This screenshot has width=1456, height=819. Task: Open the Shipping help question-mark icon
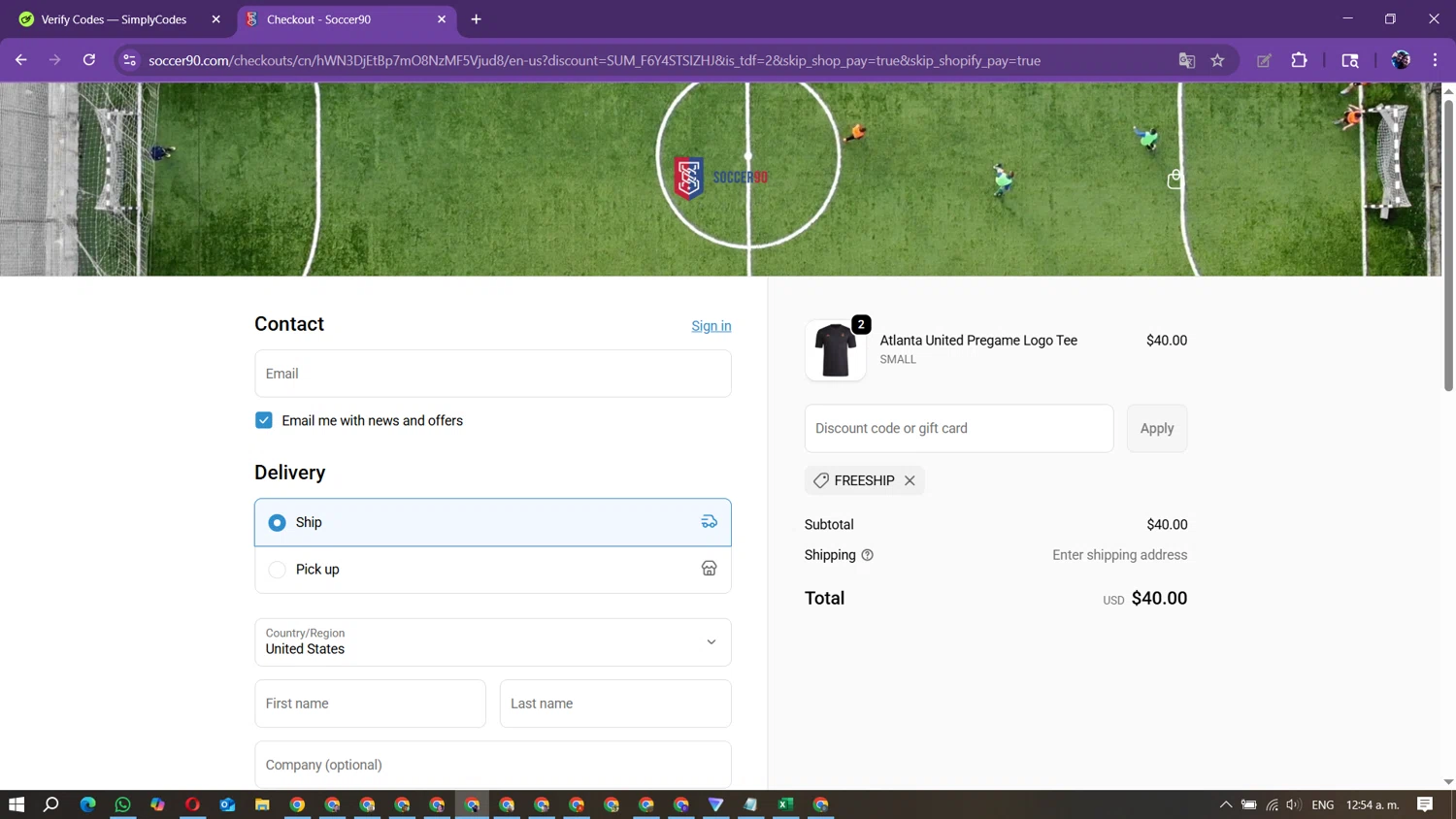(x=868, y=555)
